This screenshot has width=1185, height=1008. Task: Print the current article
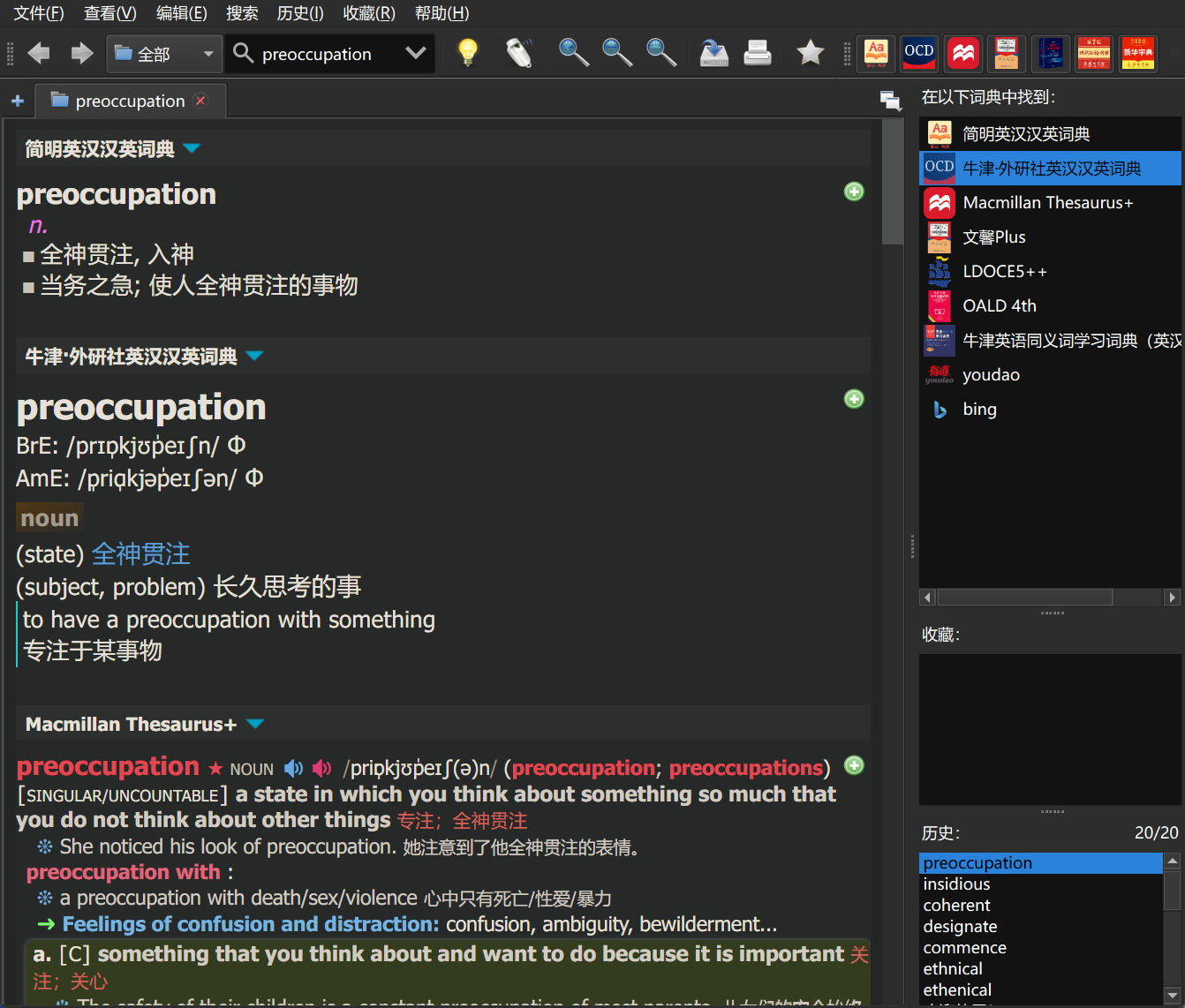758,53
